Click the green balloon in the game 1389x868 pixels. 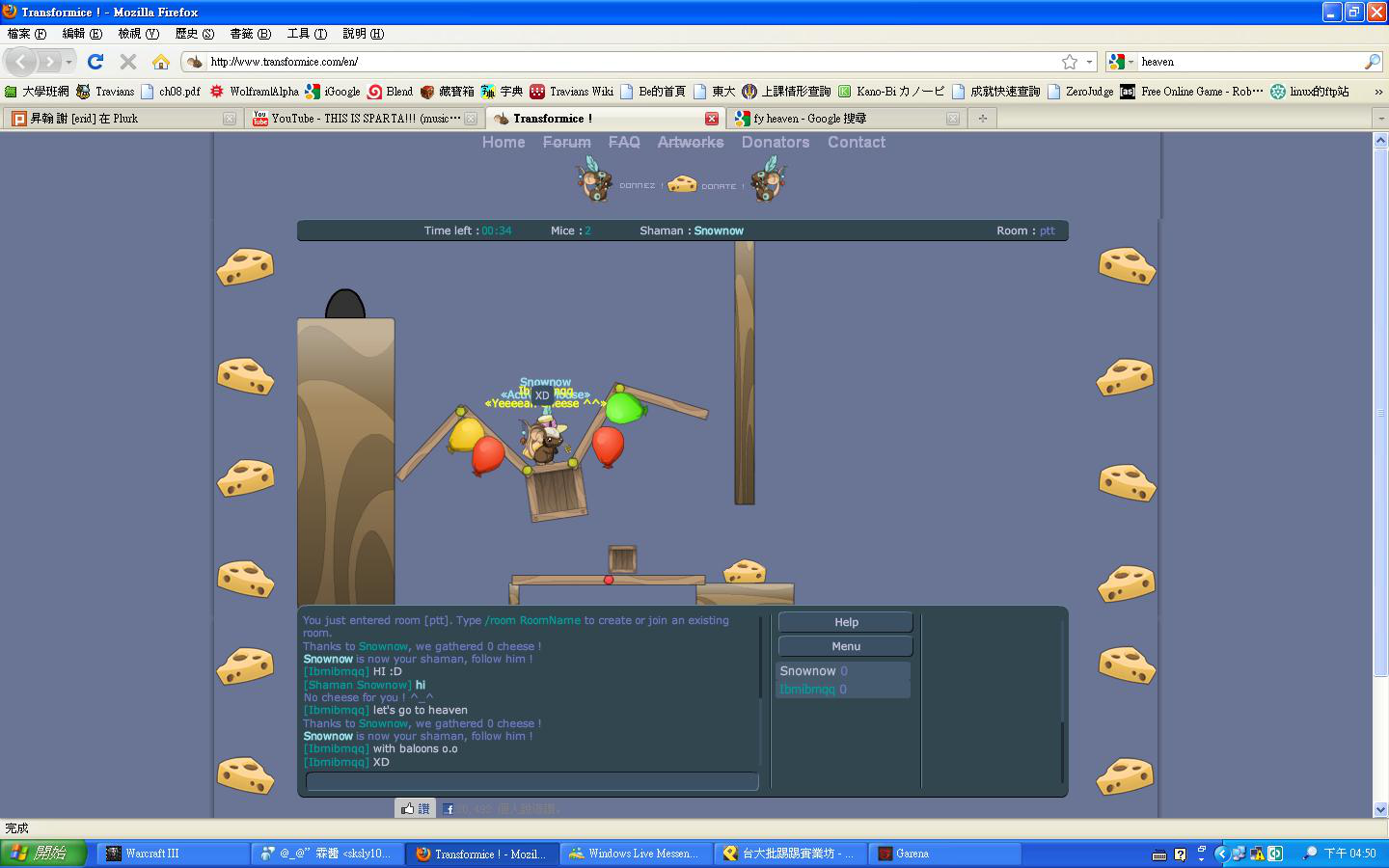pos(625,408)
